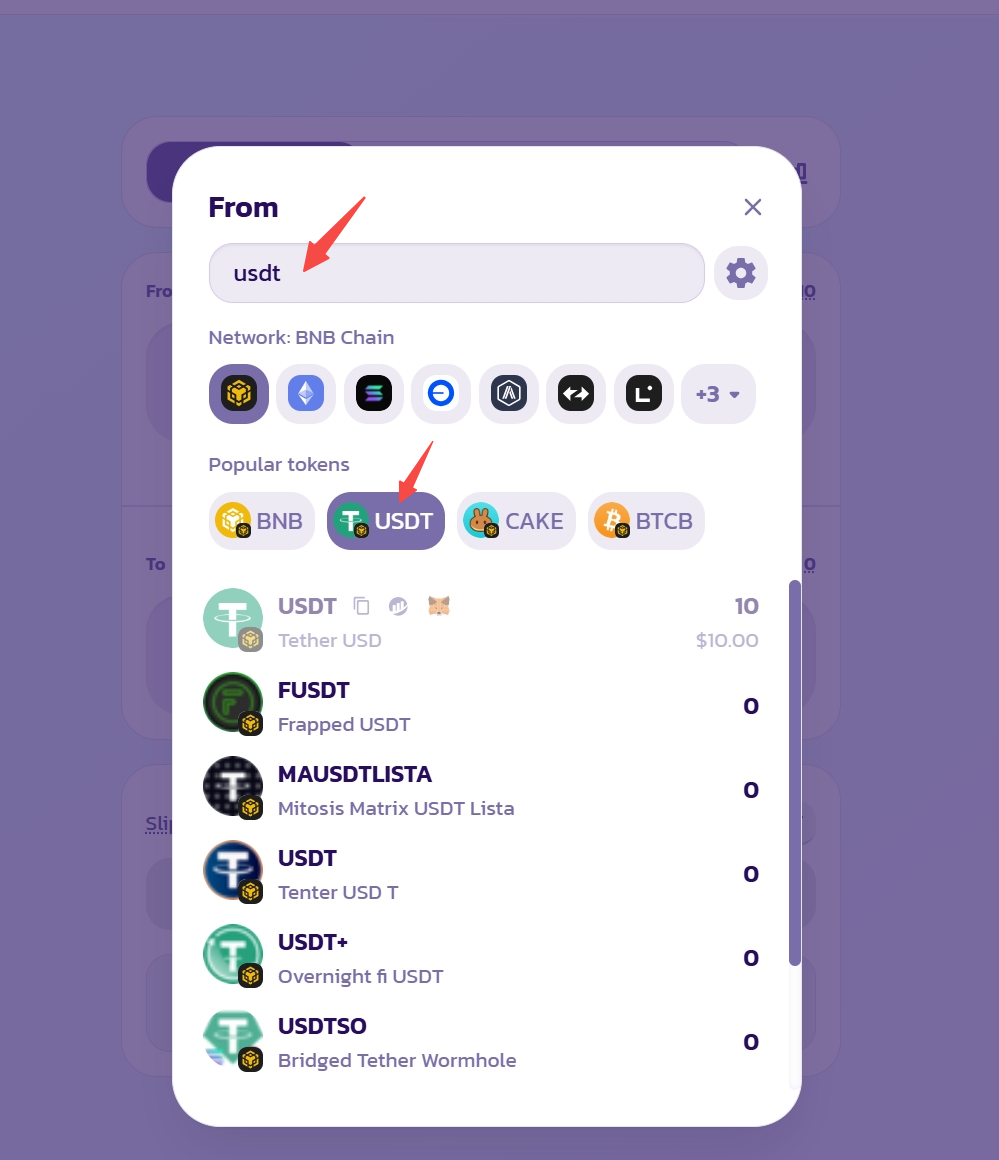Select the Ethereum network icon
Viewport: 999px width, 1160px height.
[x=306, y=394]
